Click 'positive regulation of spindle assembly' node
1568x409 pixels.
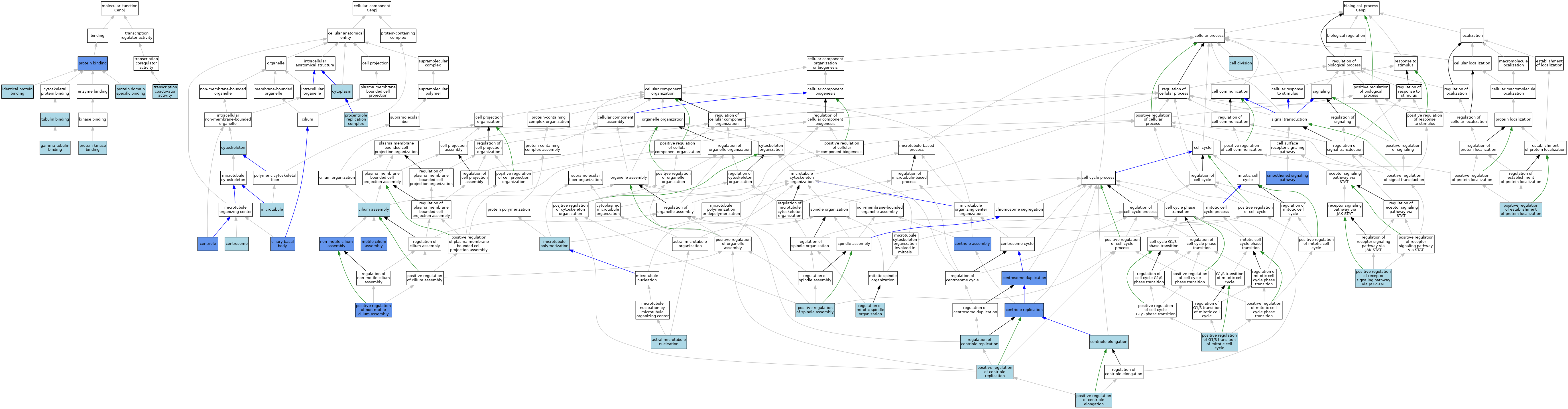click(x=815, y=310)
